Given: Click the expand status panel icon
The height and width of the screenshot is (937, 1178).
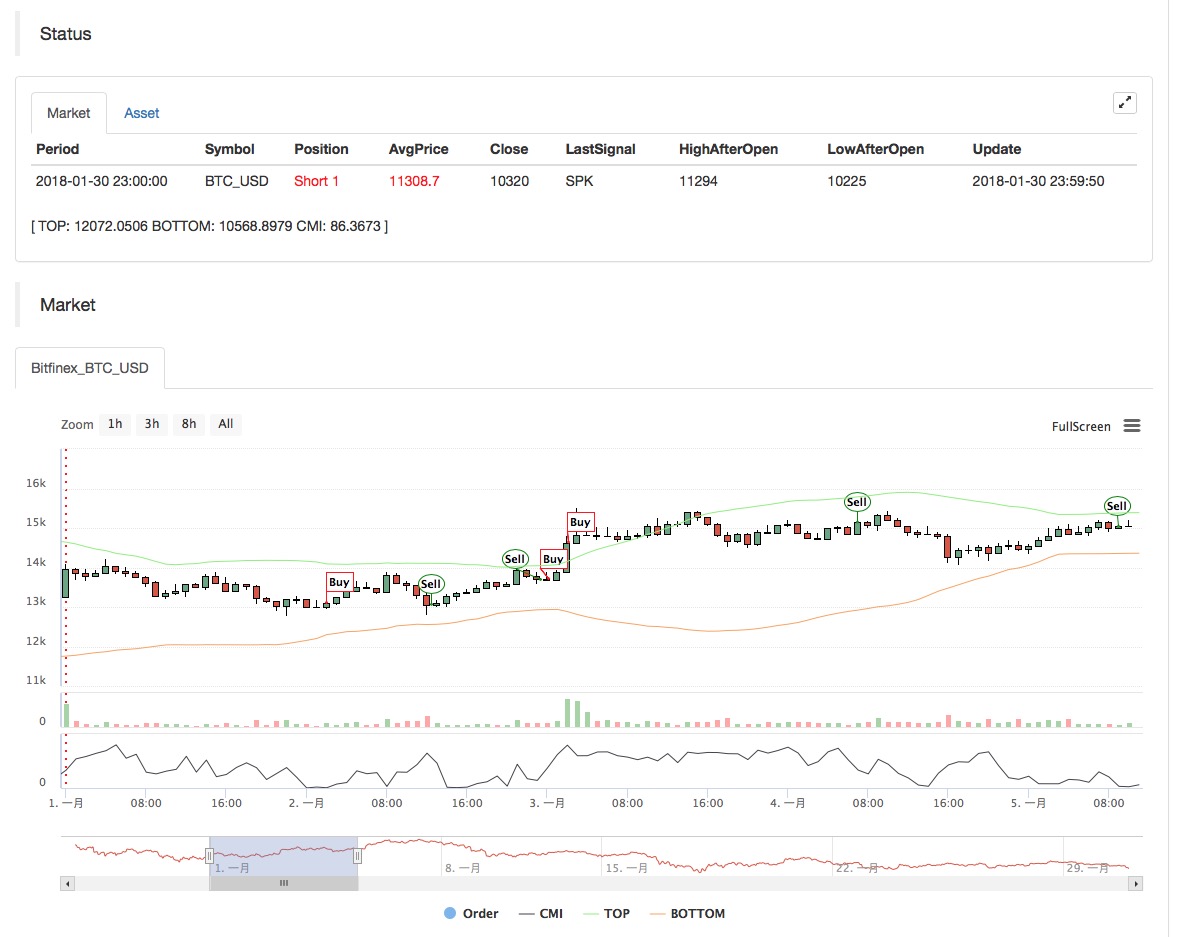Looking at the screenshot, I should (x=1124, y=103).
